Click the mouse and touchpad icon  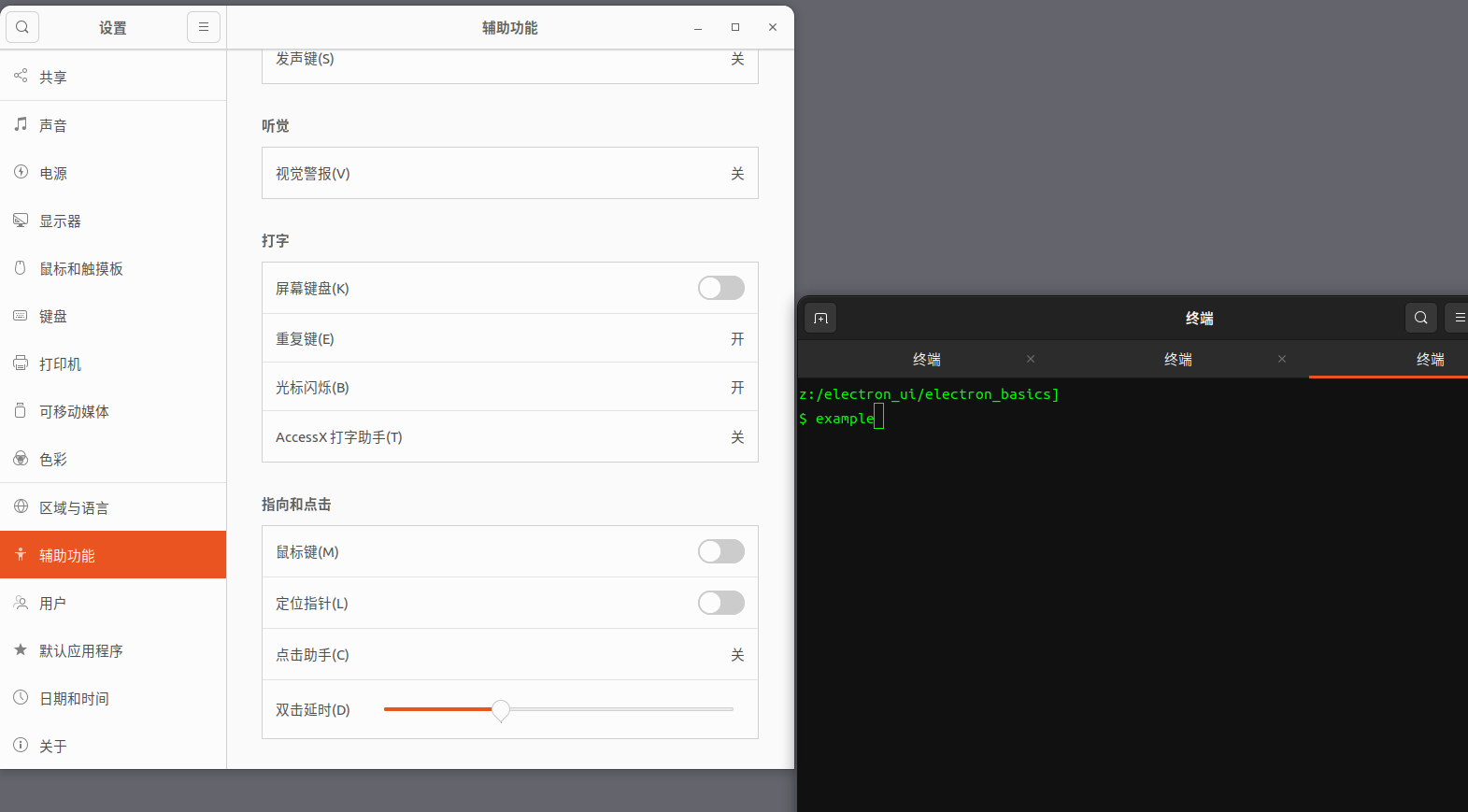click(21, 267)
